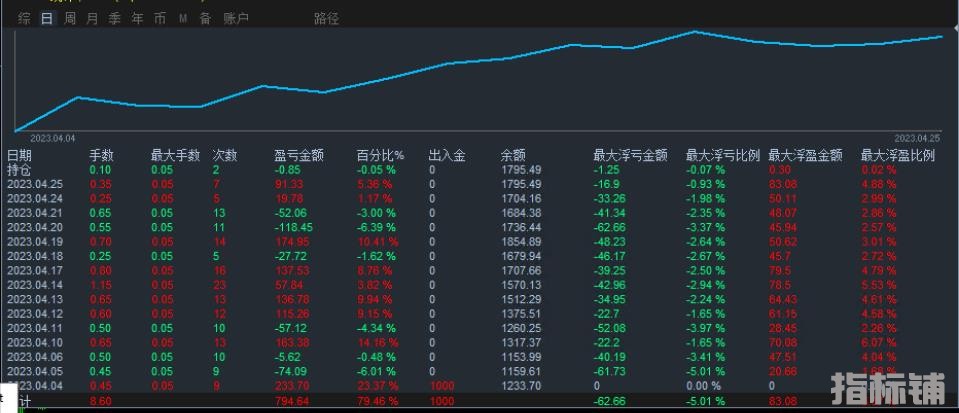Select the 2023.04.19 date row
The width and height of the screenshot is (959, 413).
click(480, 241)
